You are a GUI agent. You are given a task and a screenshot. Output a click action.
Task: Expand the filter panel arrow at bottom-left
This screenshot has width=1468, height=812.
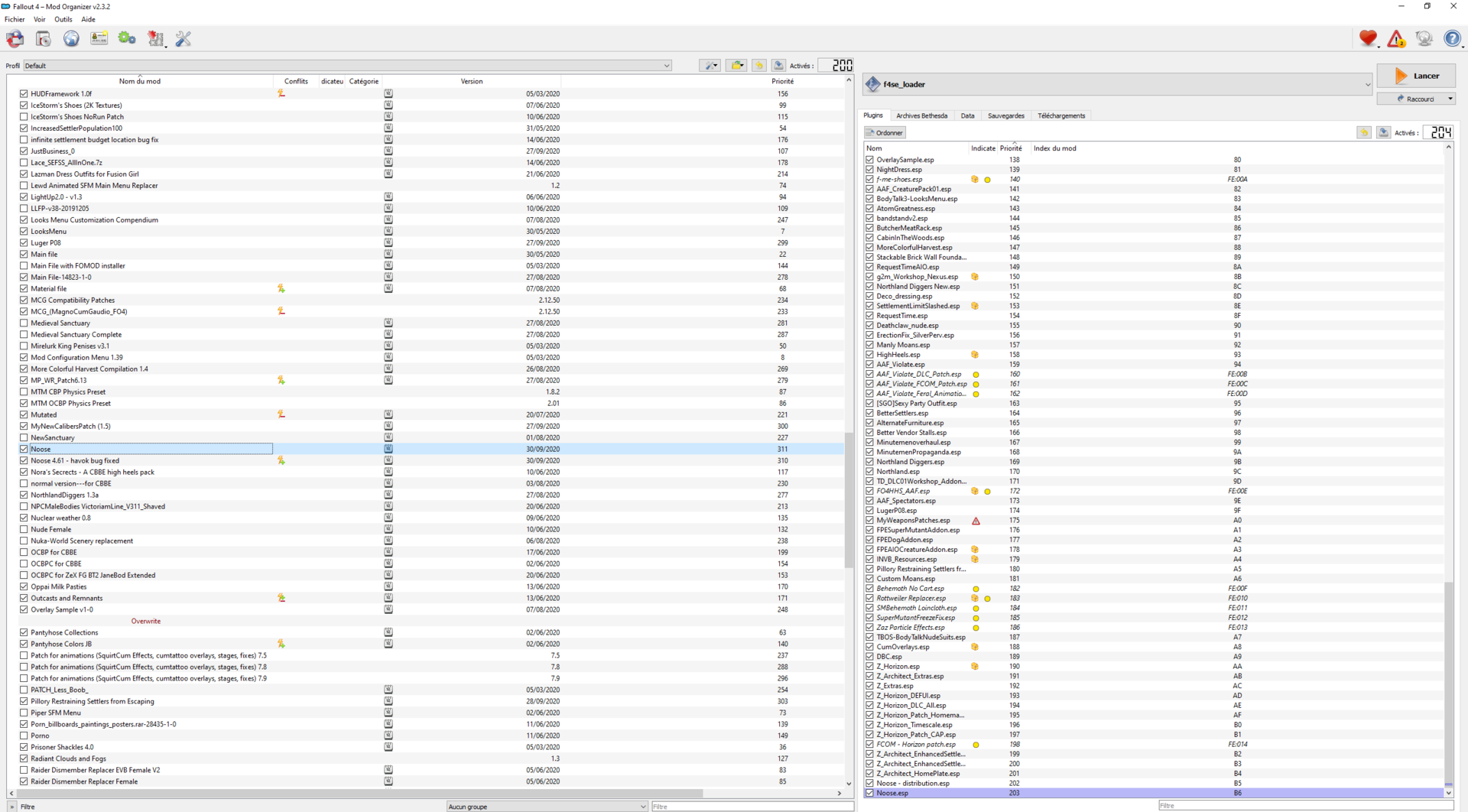coord(11,807)
